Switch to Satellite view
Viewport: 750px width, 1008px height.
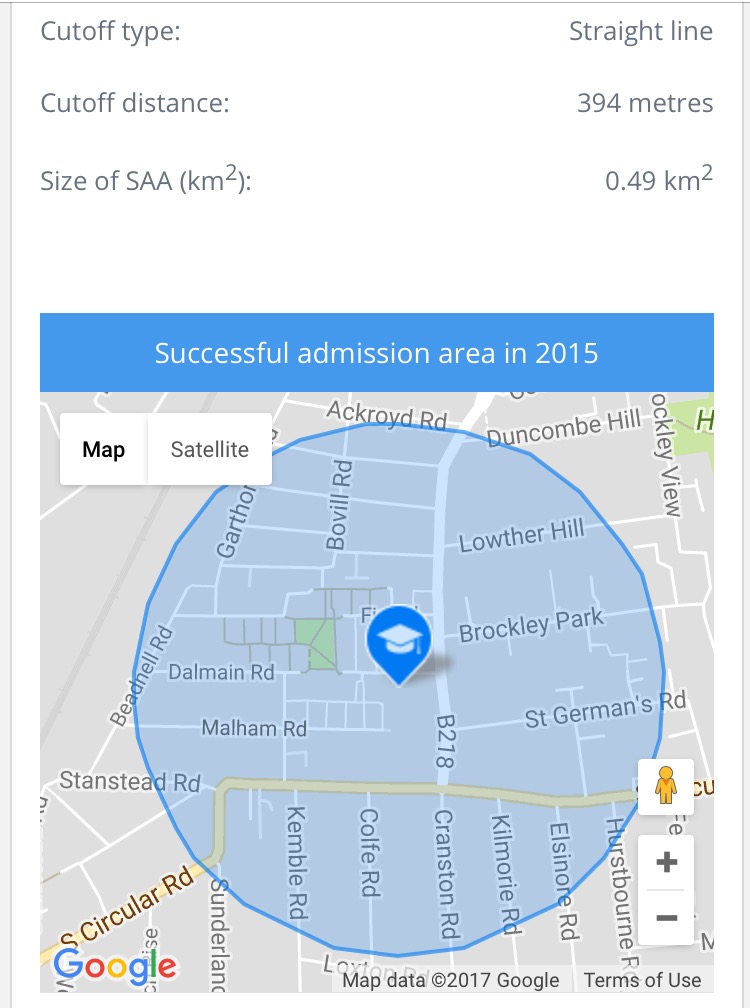point(209,449)
